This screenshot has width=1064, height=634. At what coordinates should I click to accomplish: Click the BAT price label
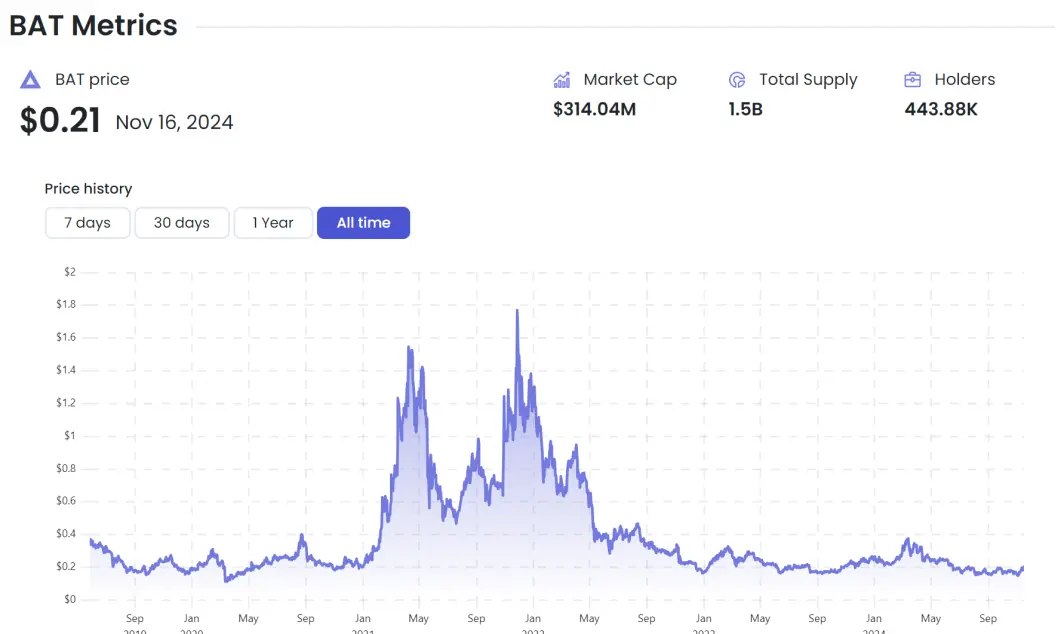pyautogui.click(x=92, y=79)
